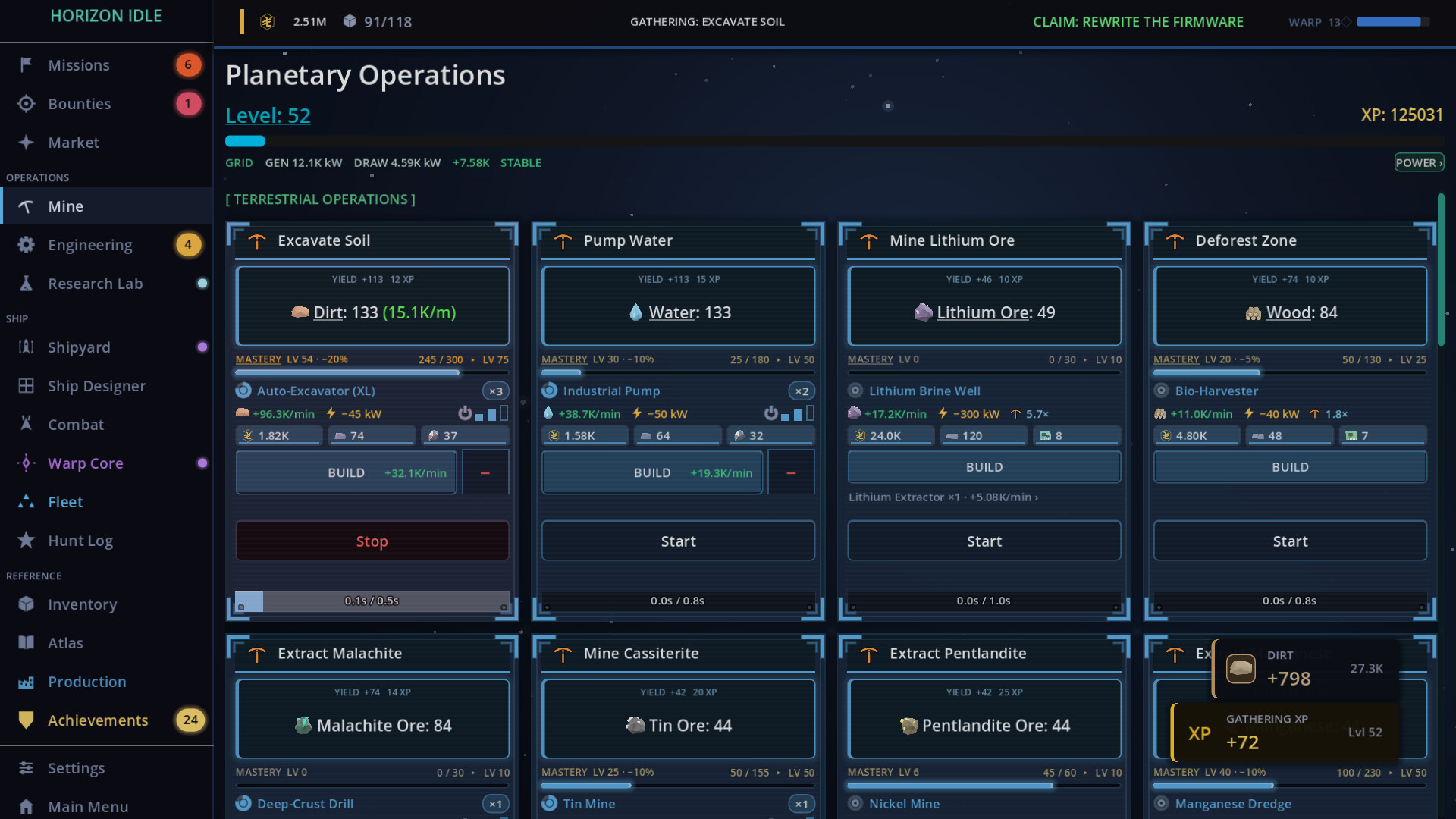This screenshot has height=819, width=1456.
Task: Open the Deep-Crust Drill ×1 badge
Action: click(495, 804)
